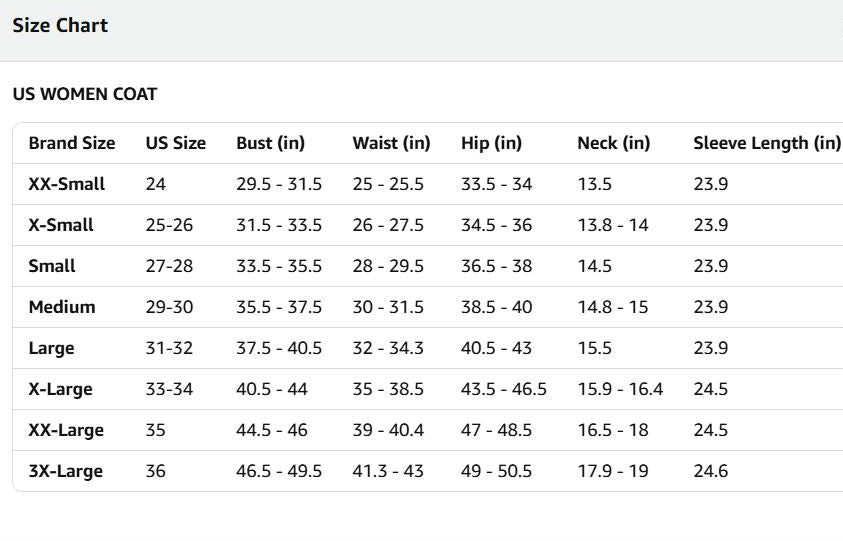The height and width of the screenshot is (541, 843).
Task: Click the Hip (in) column header
Action: pyautogui.click(x=491, y=143)
